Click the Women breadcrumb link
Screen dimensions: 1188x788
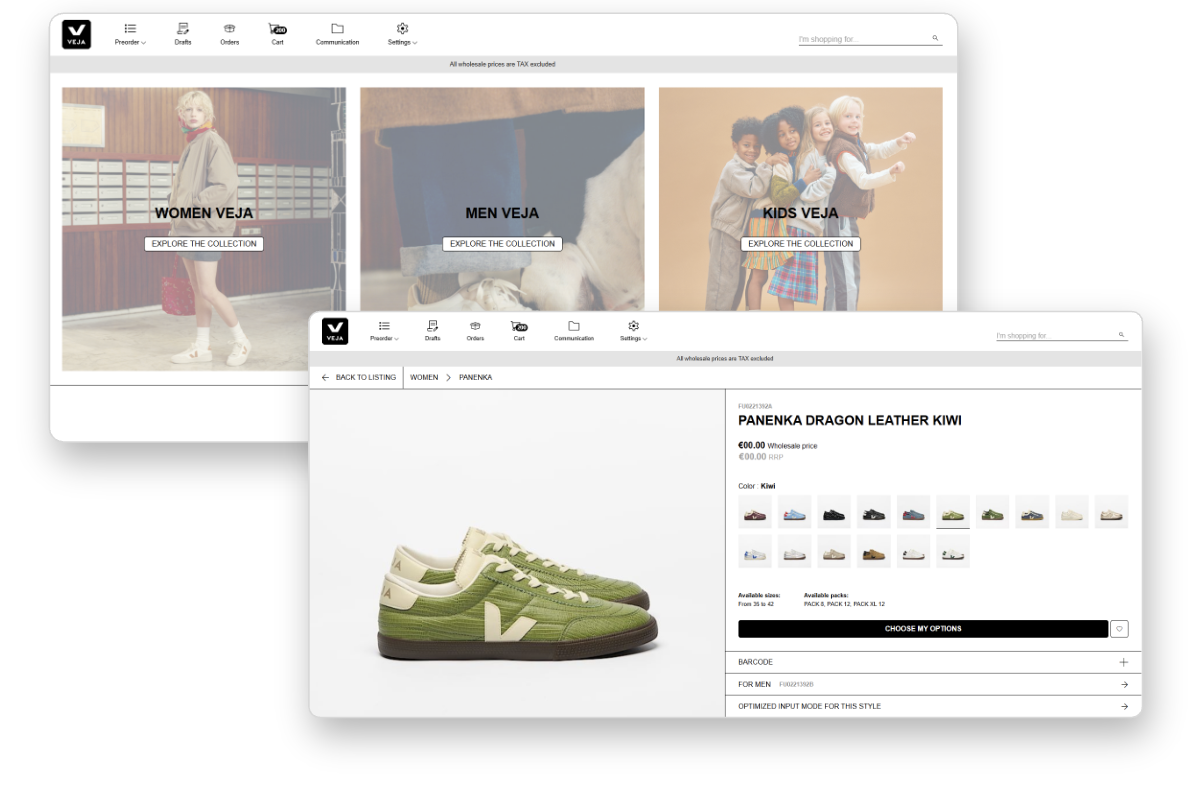[x=424, y=377]
